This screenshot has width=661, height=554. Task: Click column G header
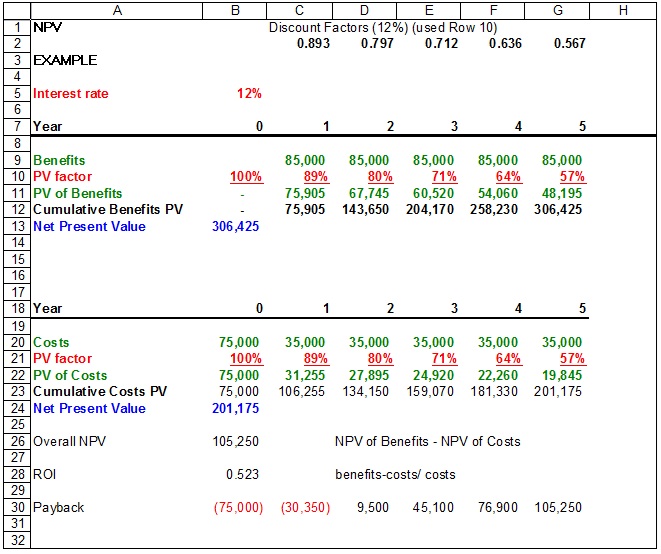pyautogui.click(x=557, y=10)
